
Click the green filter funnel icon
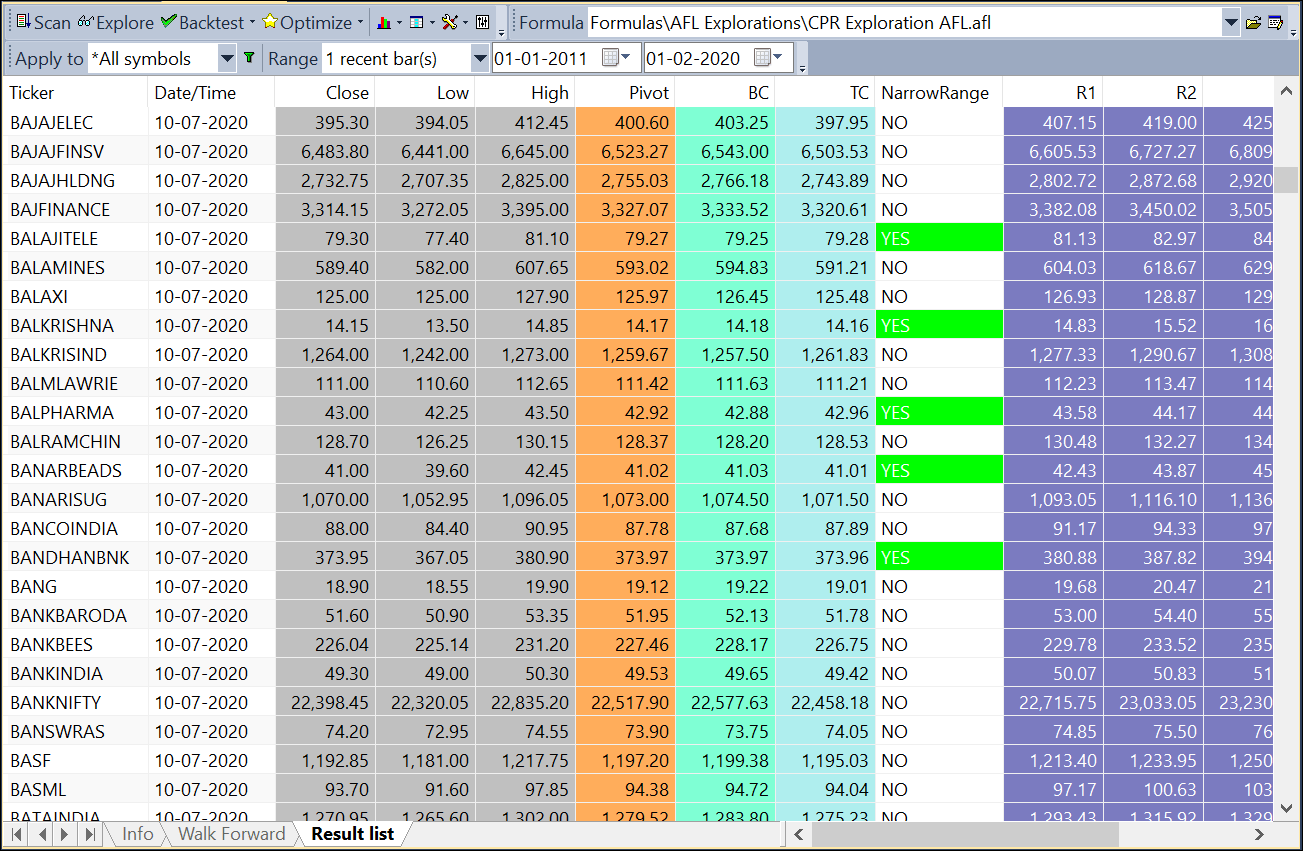tap(249, 58)
